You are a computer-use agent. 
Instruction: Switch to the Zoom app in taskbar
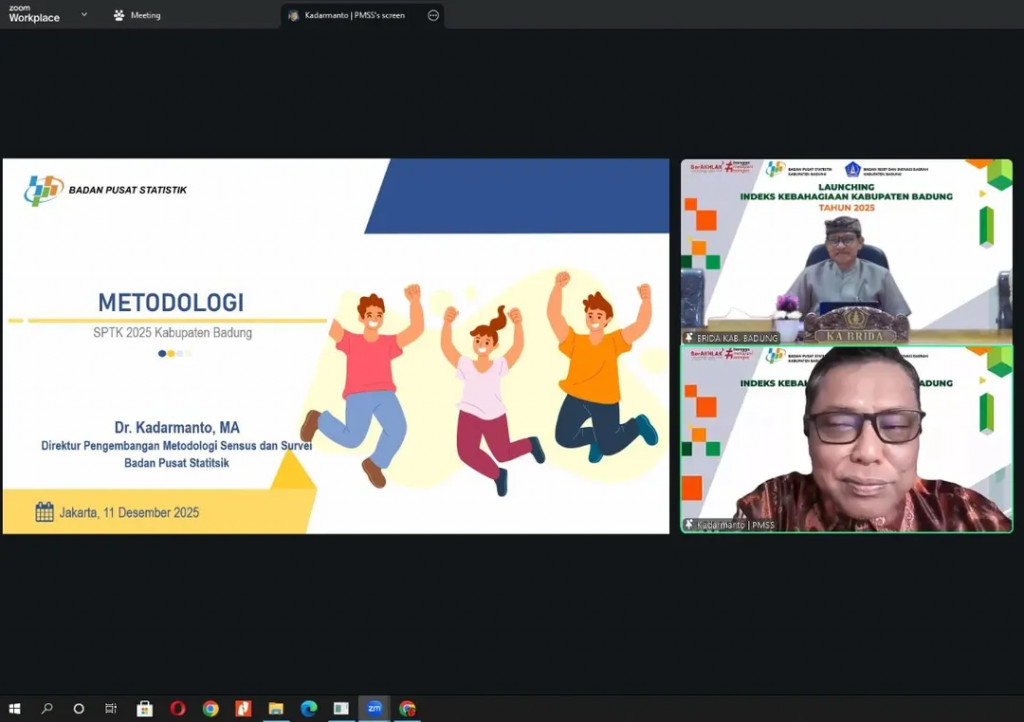(374, 708)
